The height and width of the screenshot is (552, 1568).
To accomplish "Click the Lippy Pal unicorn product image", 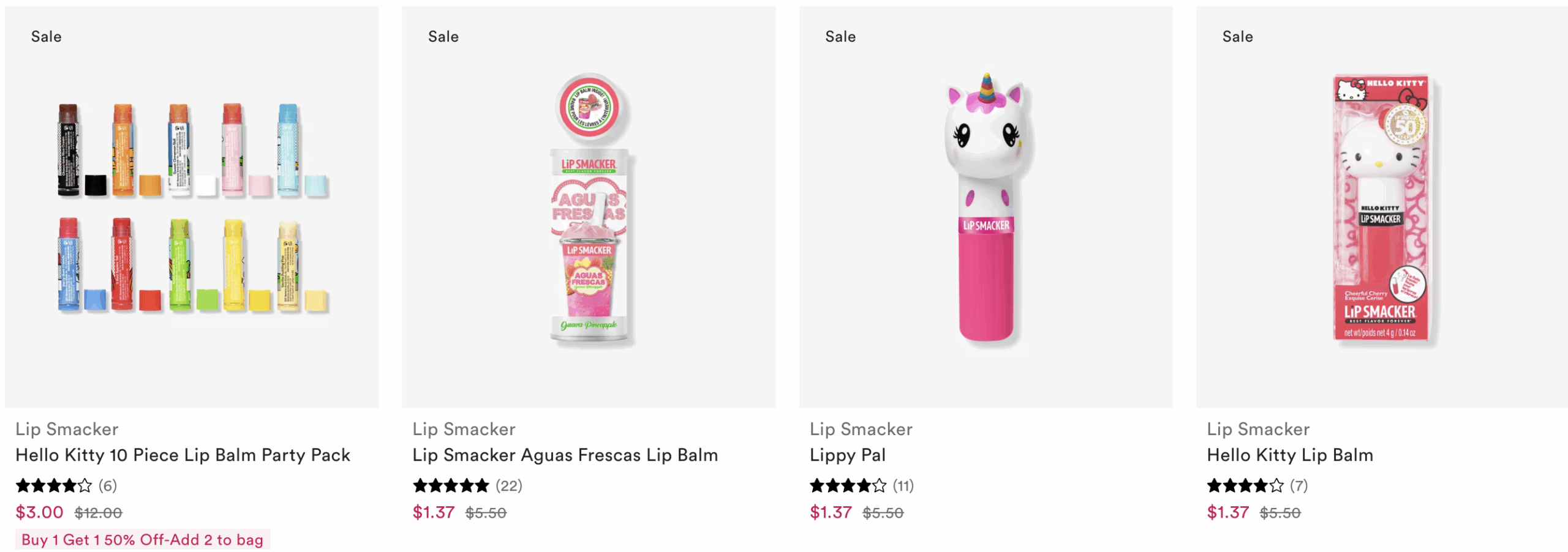I will point(986,208).
